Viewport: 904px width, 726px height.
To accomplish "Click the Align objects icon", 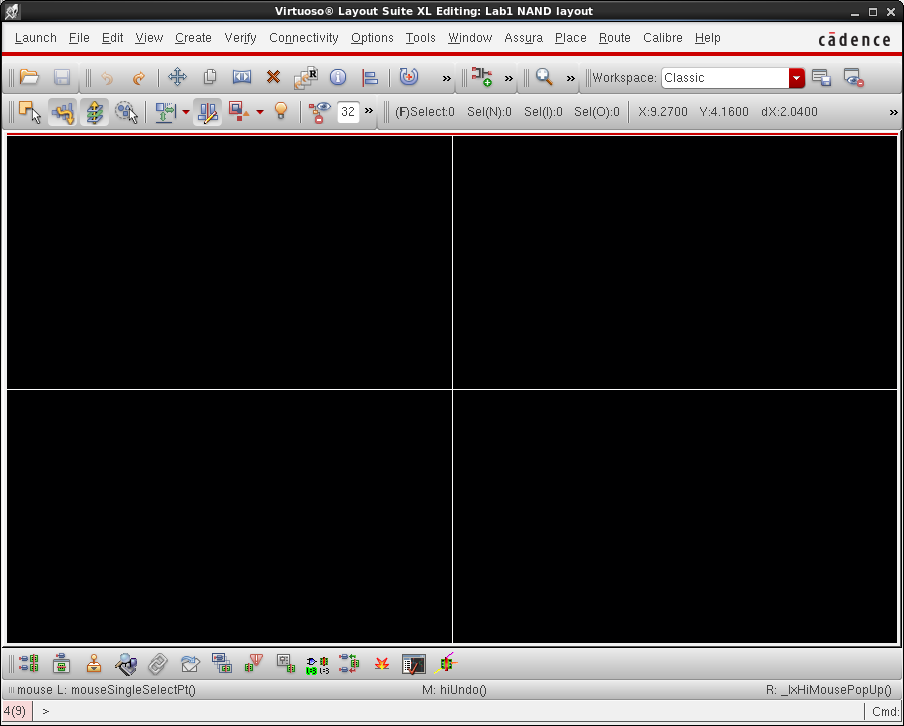I will point(370,77).
